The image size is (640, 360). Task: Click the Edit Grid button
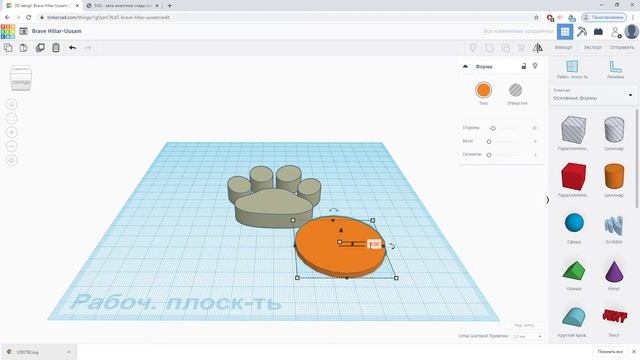[524, 325]
